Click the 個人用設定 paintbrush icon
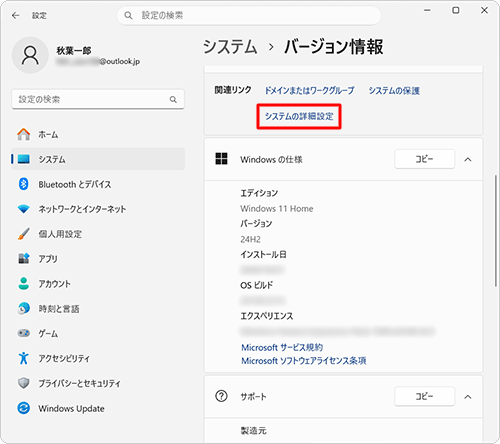 (x=24, y=234)
